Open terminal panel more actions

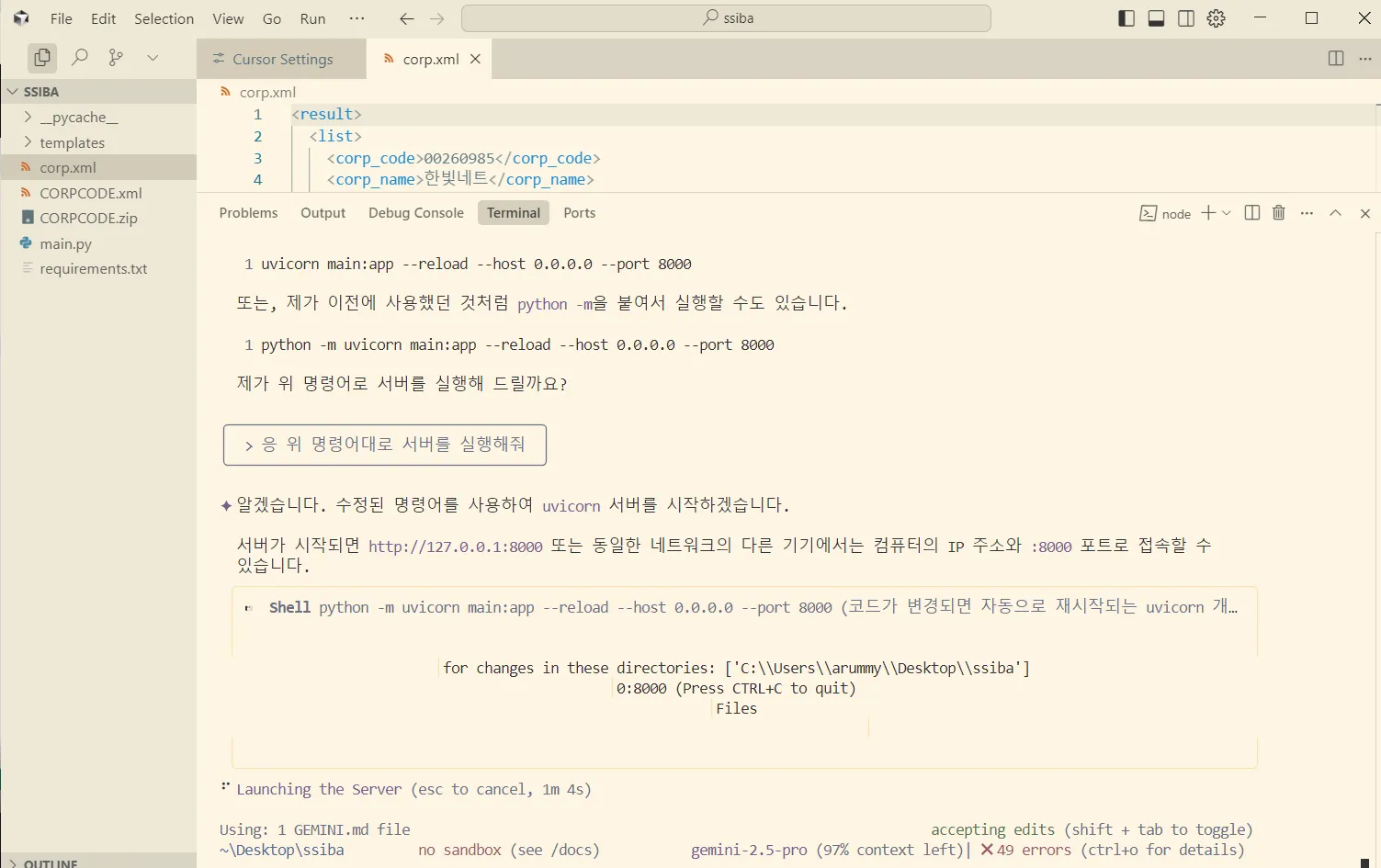[1307, 213]
